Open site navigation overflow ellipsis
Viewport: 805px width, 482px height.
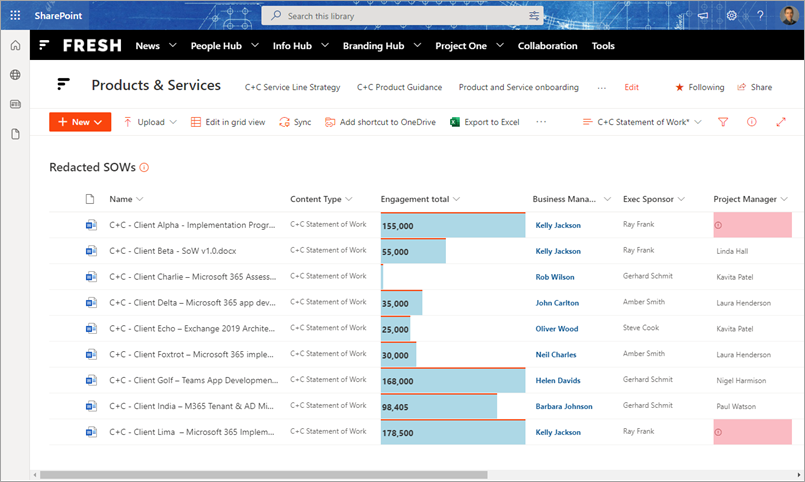(x=602, y=88)
